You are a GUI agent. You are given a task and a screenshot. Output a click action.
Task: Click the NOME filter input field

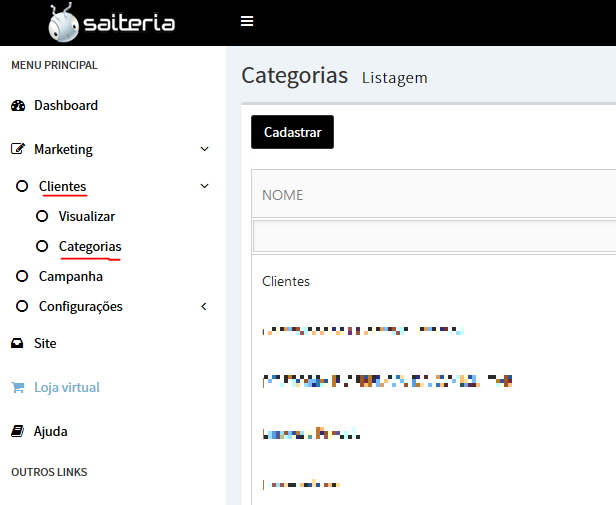pos(434,236)
